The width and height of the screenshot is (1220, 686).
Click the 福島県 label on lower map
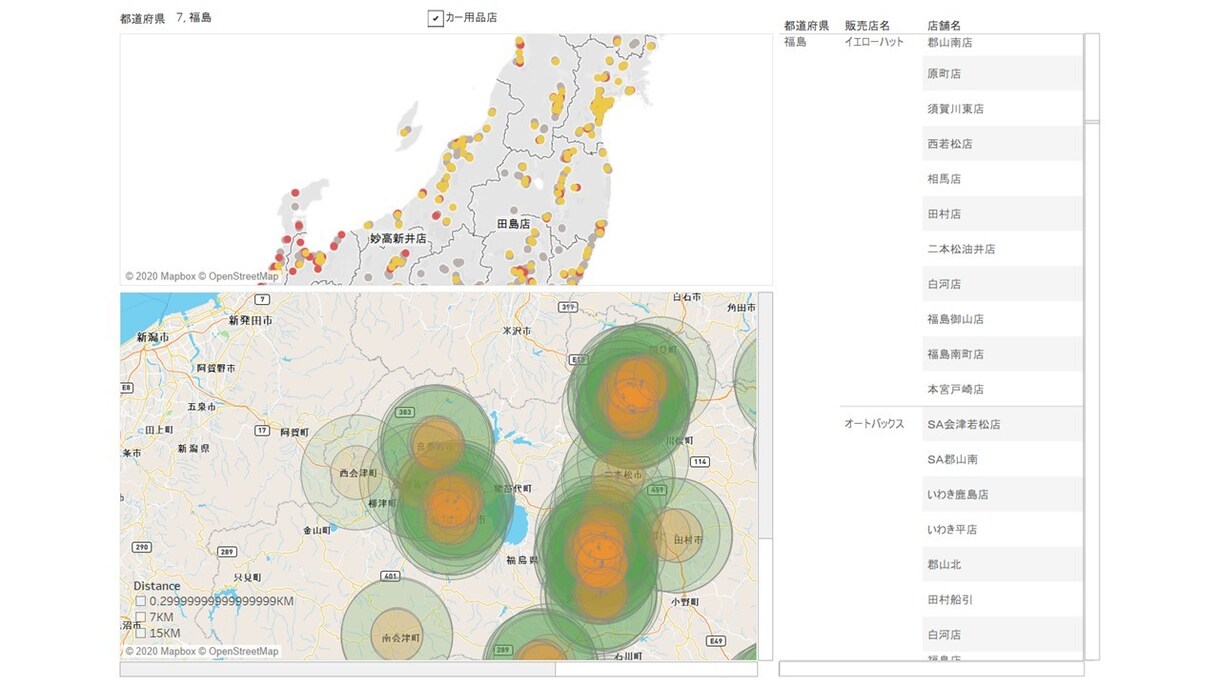[523, 560]
